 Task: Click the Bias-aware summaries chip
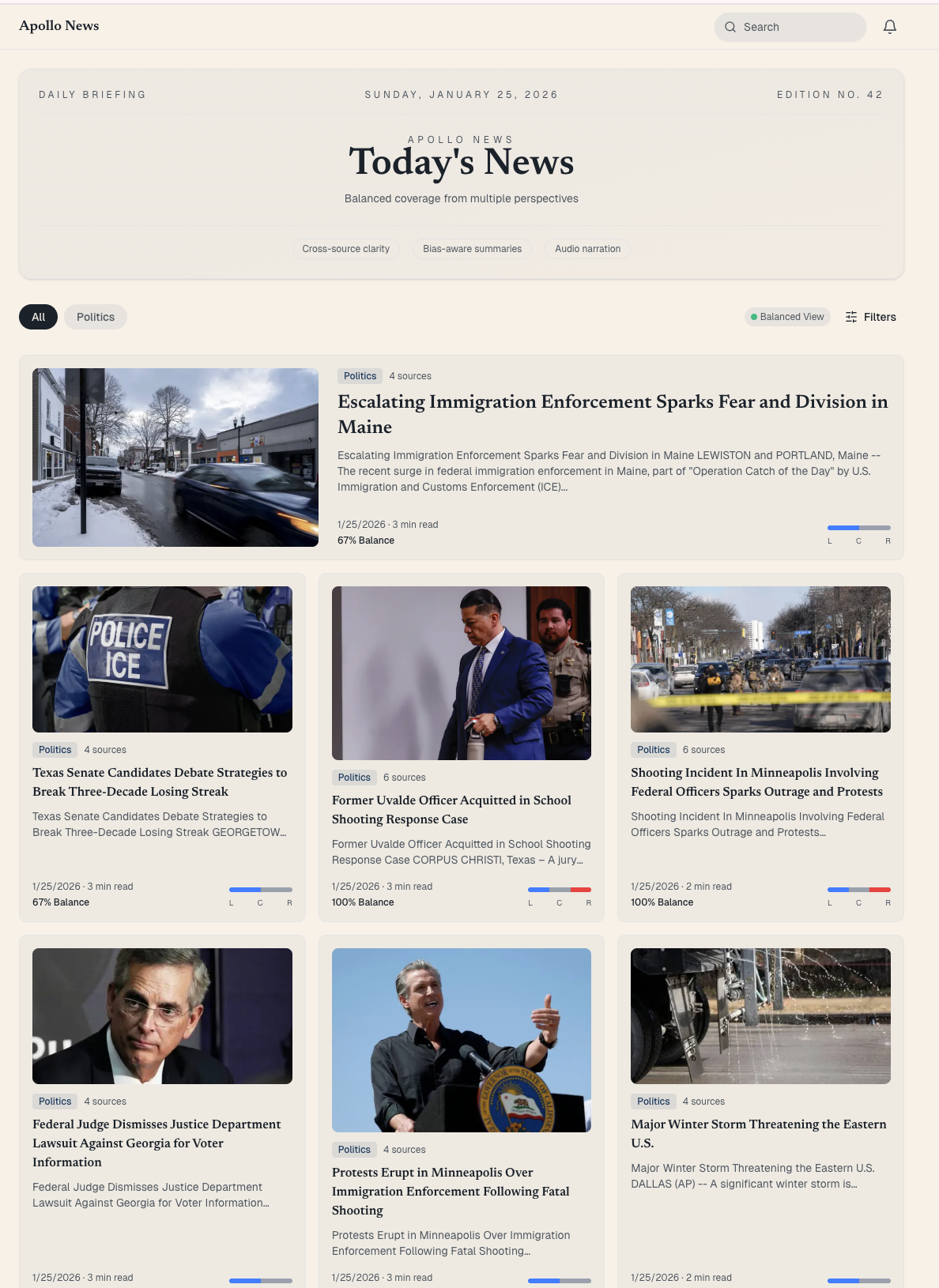tap(472, 249)
